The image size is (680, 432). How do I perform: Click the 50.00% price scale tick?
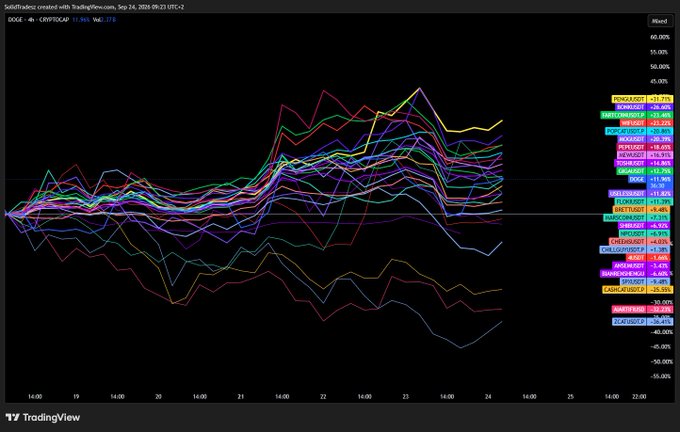(660, 67)
